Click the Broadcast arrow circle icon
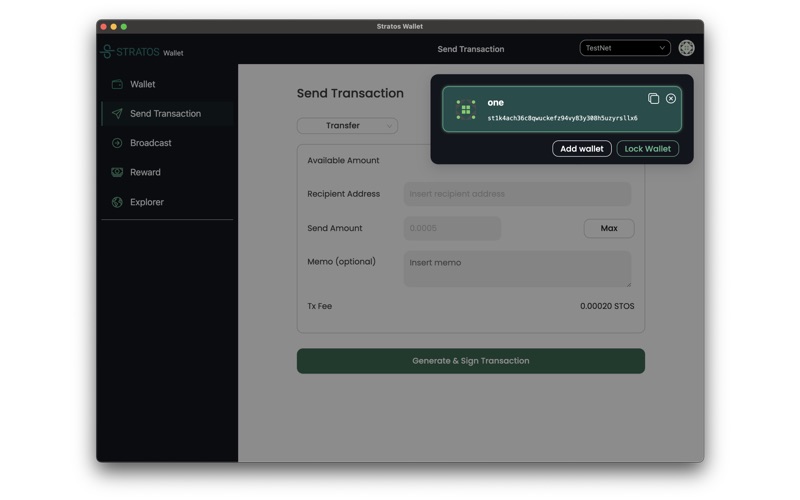Image resolution: width=800 pixels, height=500 pixels. [x=117, y=143]
